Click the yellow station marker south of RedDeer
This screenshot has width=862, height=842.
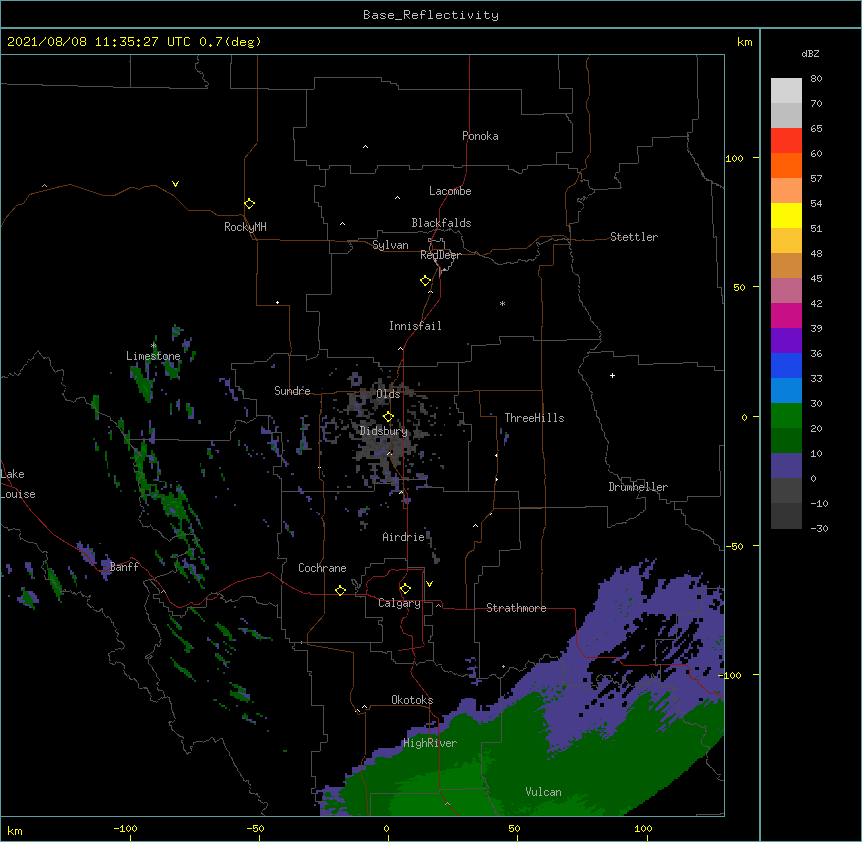coord(425,281)
